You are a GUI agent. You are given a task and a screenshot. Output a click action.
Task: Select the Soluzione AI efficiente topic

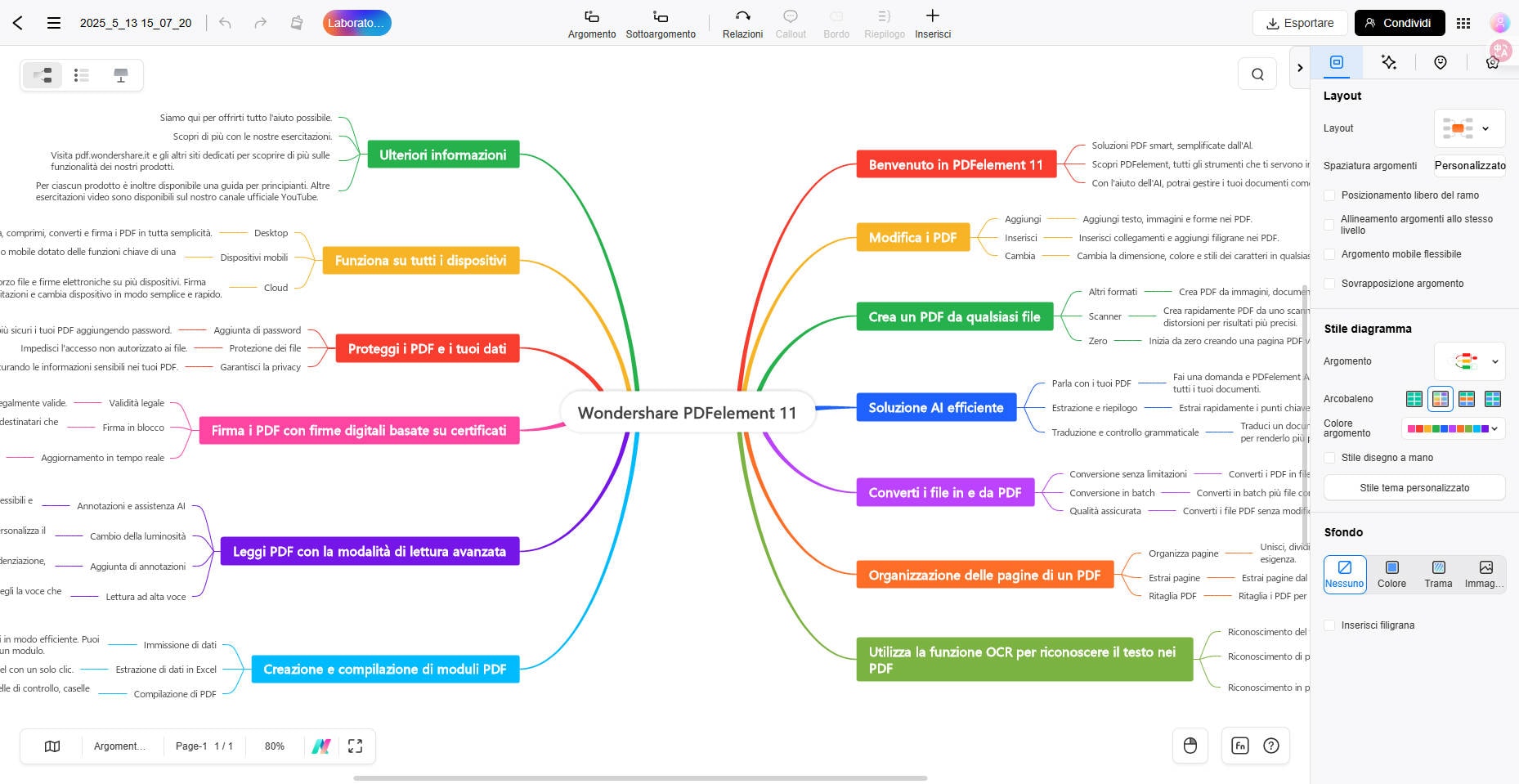click(x=936, y=407)
